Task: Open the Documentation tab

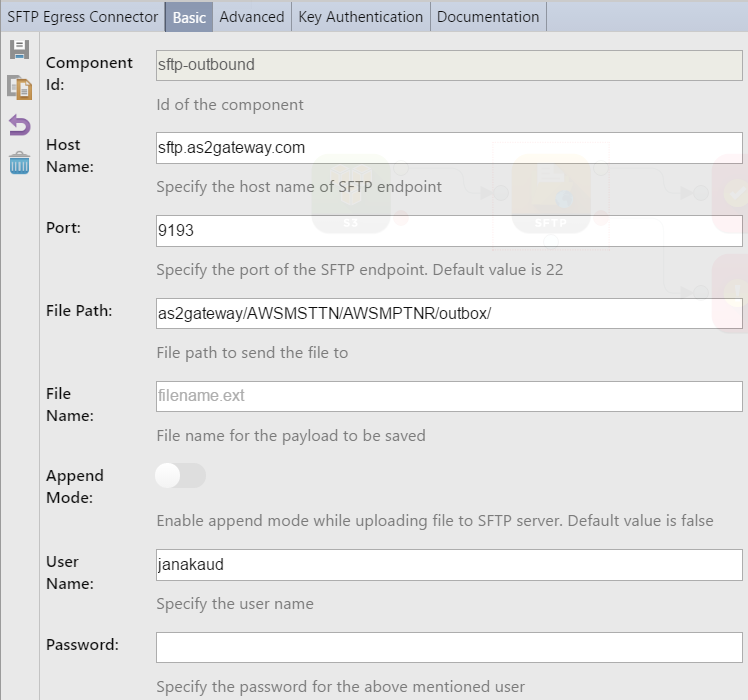Action: 488,17
